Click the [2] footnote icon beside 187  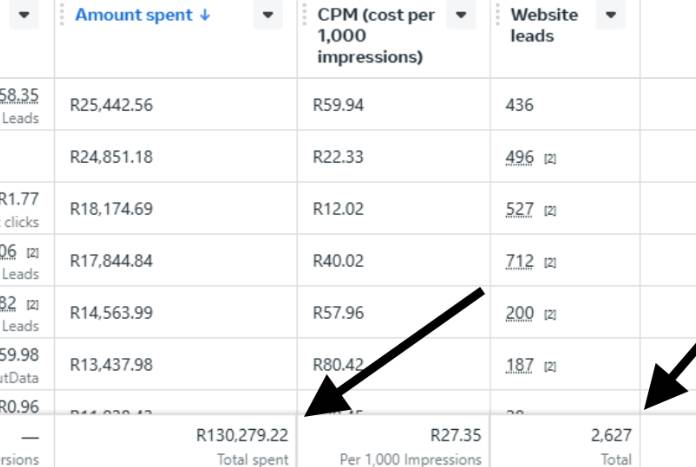click(550, 367)
